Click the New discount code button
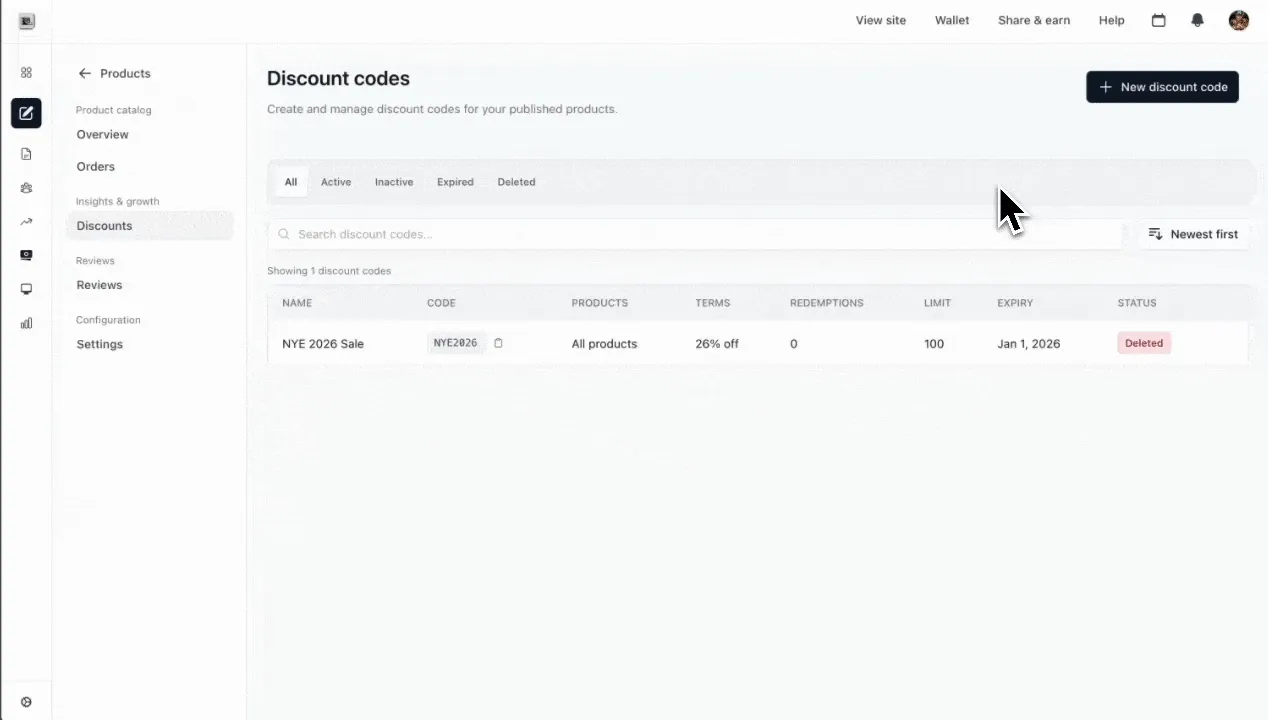Viewport: 1268px width, 720px height. (x=1162, y=87)
